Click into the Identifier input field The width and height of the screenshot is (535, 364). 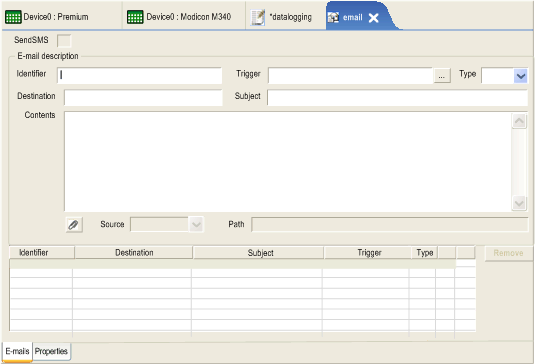tap(140, 75)
